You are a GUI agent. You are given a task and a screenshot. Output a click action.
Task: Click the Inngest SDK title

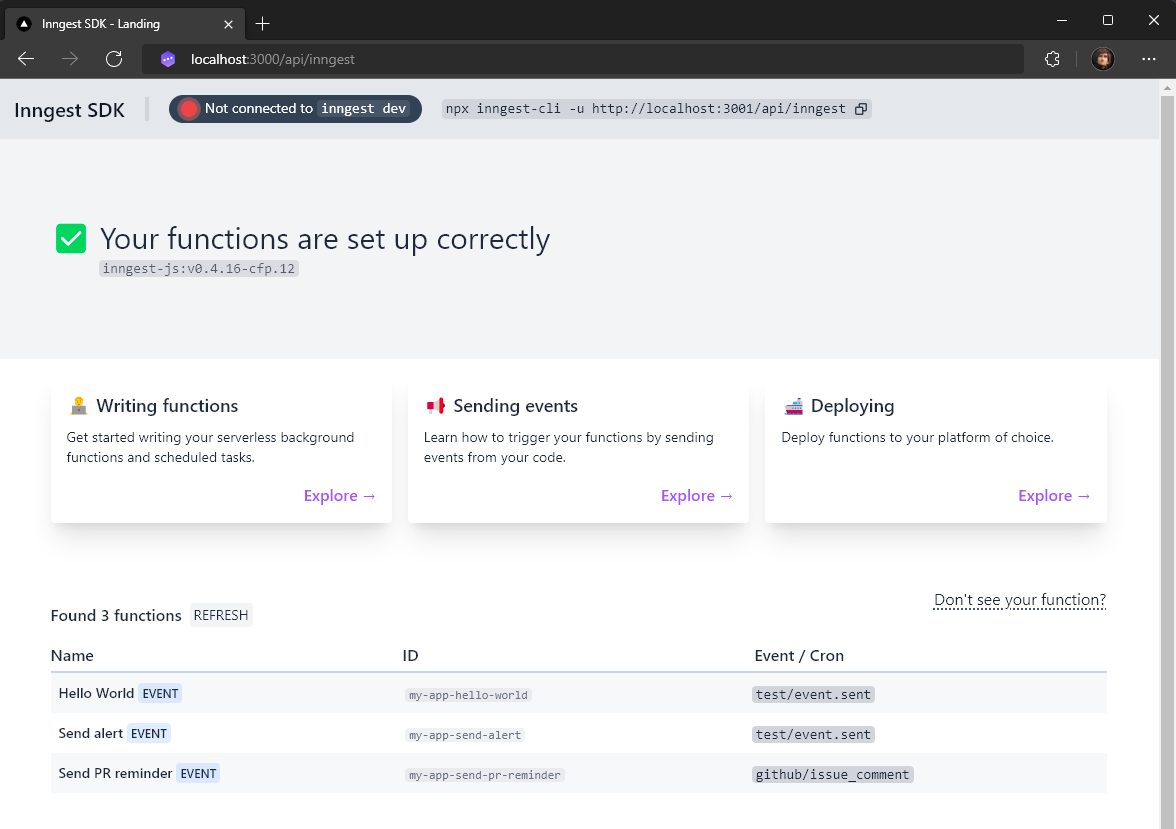tap(70, 110)
